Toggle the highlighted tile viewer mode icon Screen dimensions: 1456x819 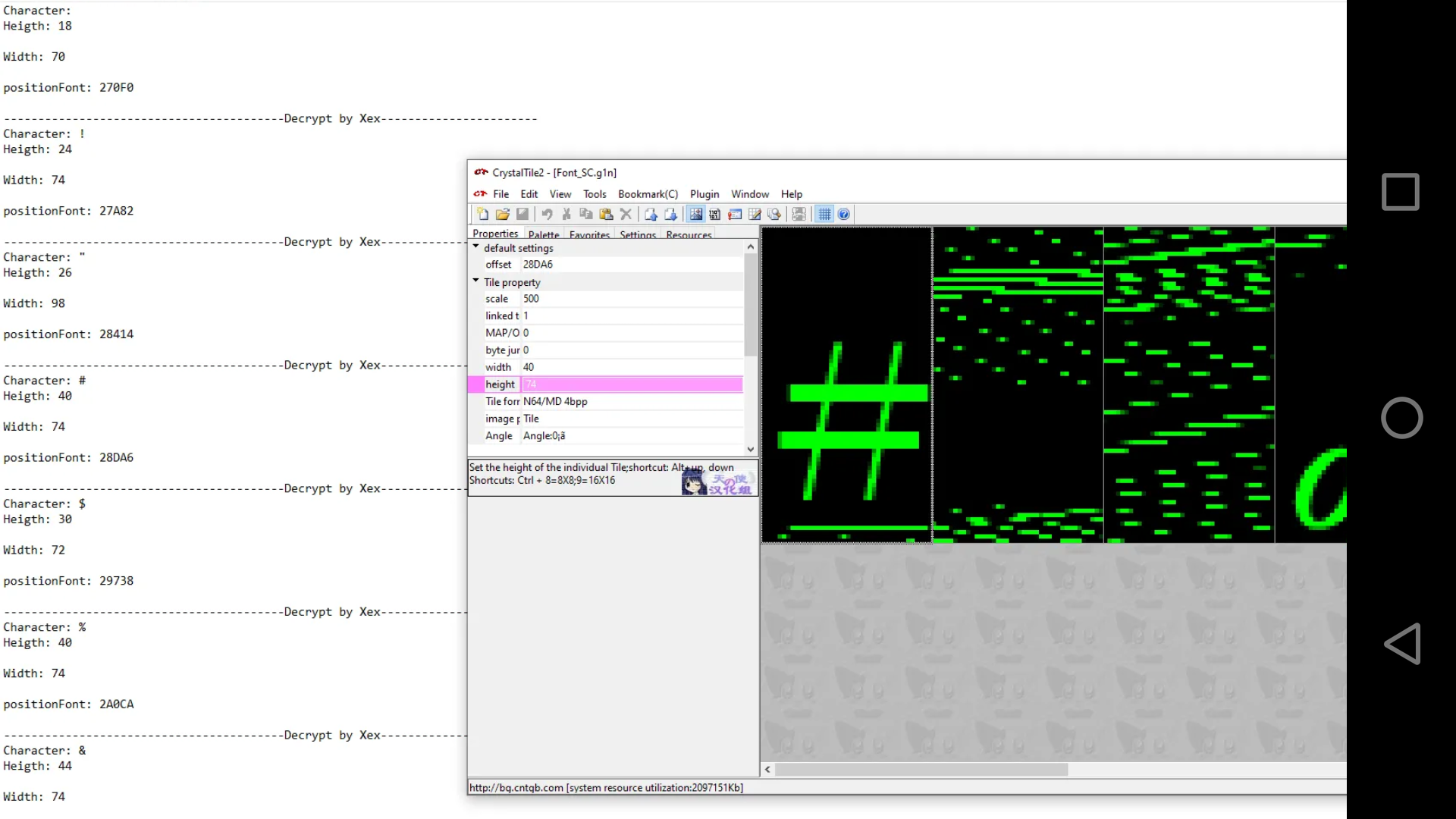coord(696,214)
